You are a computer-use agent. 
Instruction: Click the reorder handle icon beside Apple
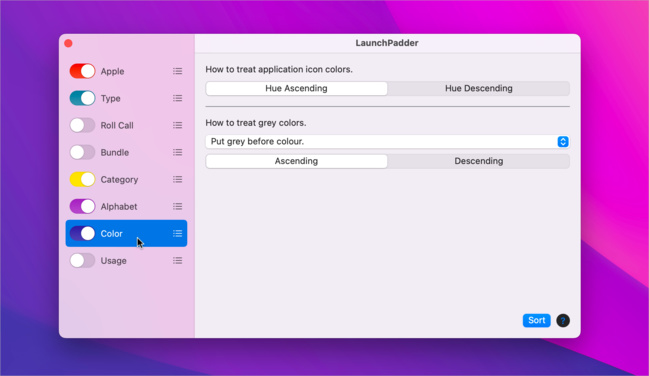(x=178, y=71)
